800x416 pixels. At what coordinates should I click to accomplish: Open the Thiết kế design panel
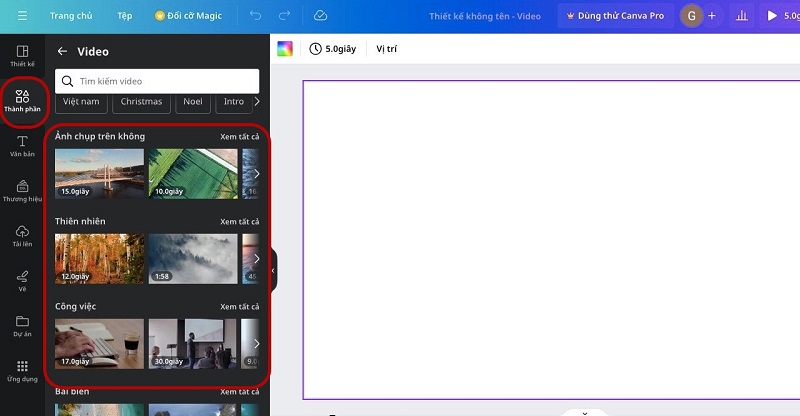click(x=22, y=56)
